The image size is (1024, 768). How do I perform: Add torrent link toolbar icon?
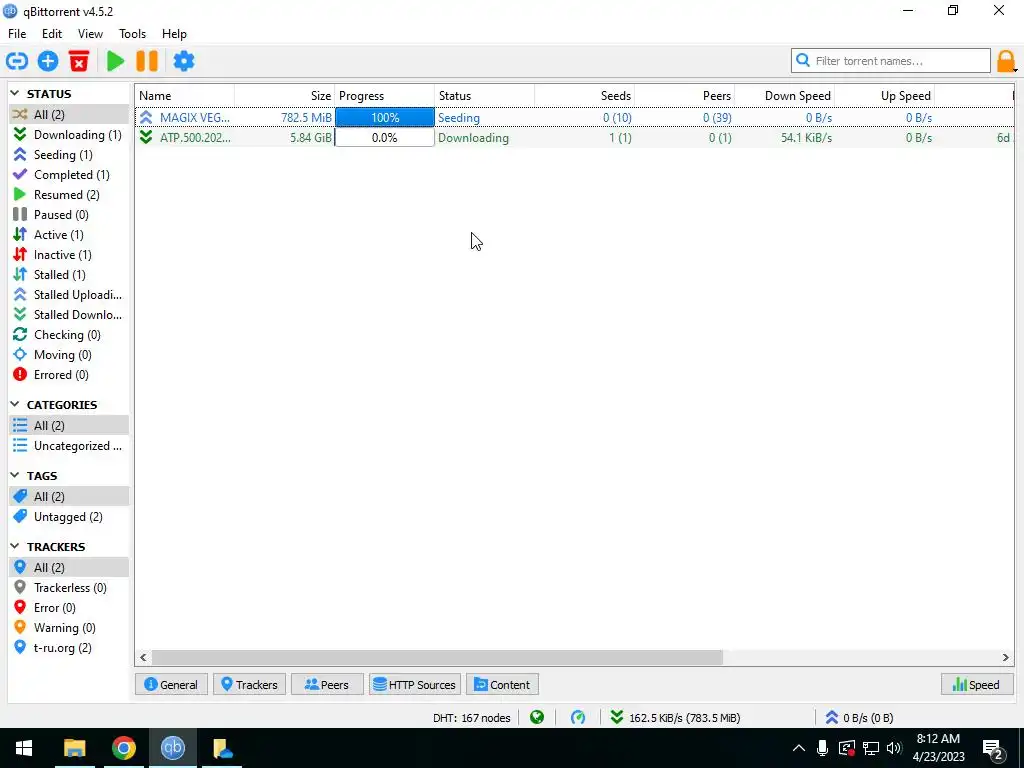16,61
